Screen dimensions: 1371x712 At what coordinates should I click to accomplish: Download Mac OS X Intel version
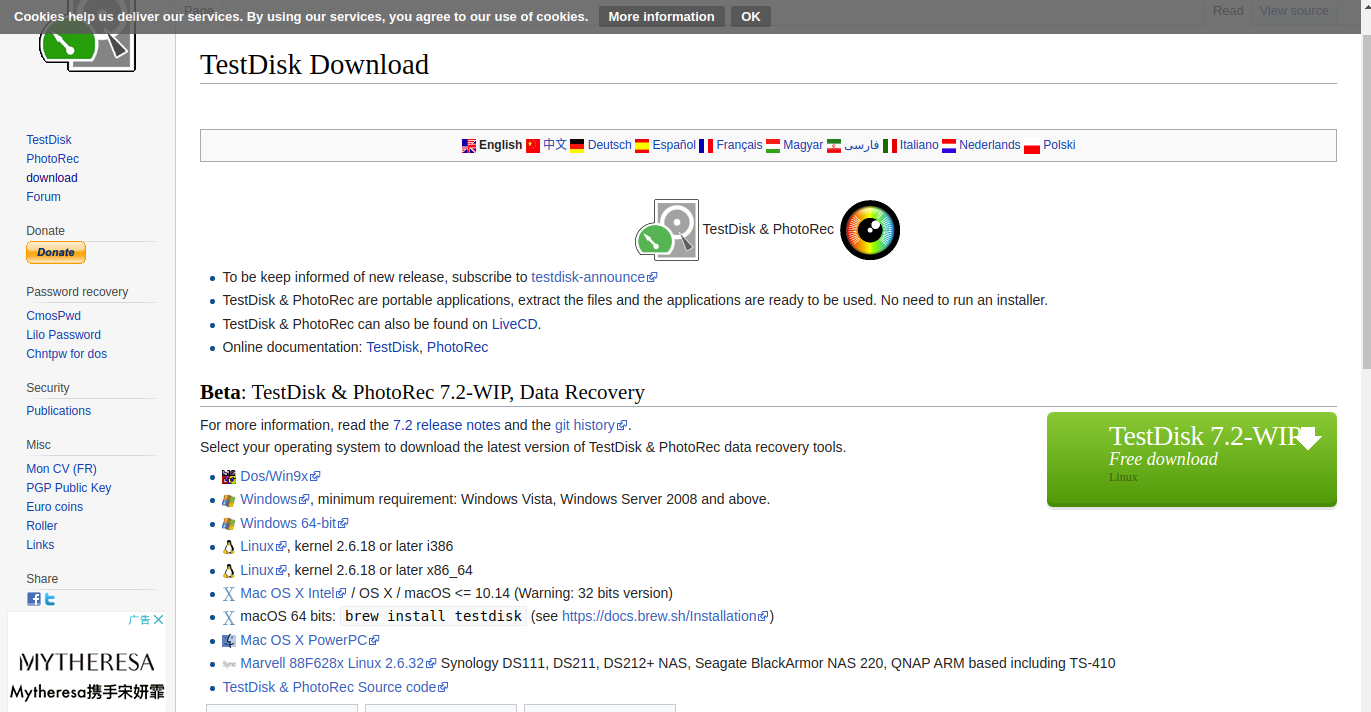[x=293, y=593]
